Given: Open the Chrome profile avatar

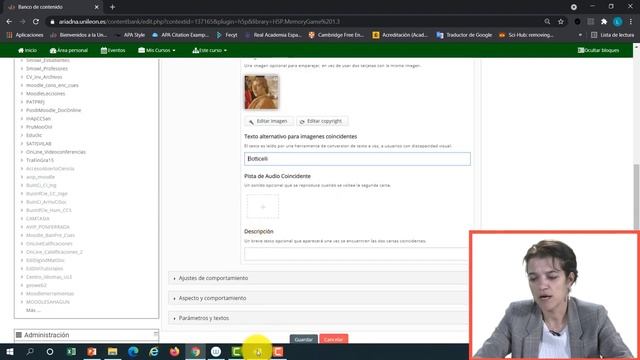Looking at the screenshot, I should [x=618, y=22].
